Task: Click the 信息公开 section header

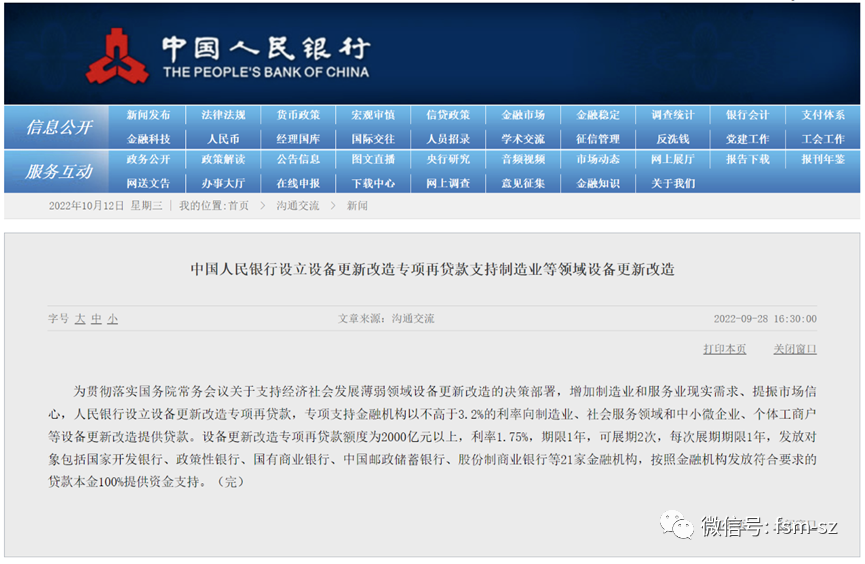Action: pyautogui.click(x=59, y=127)
